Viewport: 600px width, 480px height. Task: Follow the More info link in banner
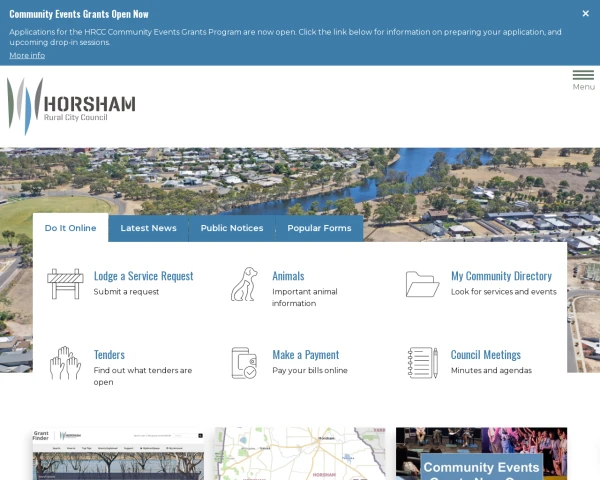coord(27,55)
